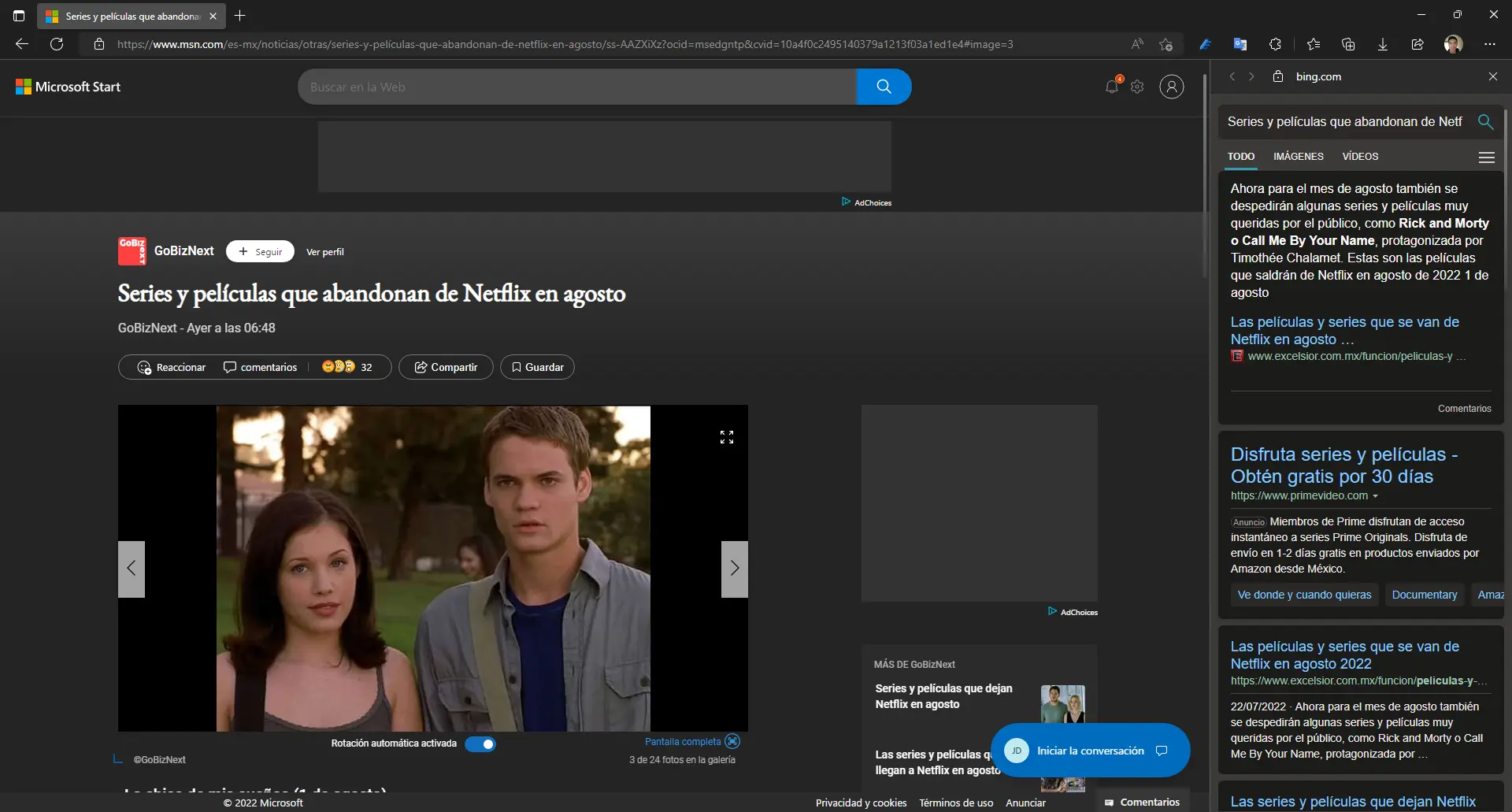Expand the gallery image to fullscreen
This screenshot has height=812, width=1512.
click(727, 437)
